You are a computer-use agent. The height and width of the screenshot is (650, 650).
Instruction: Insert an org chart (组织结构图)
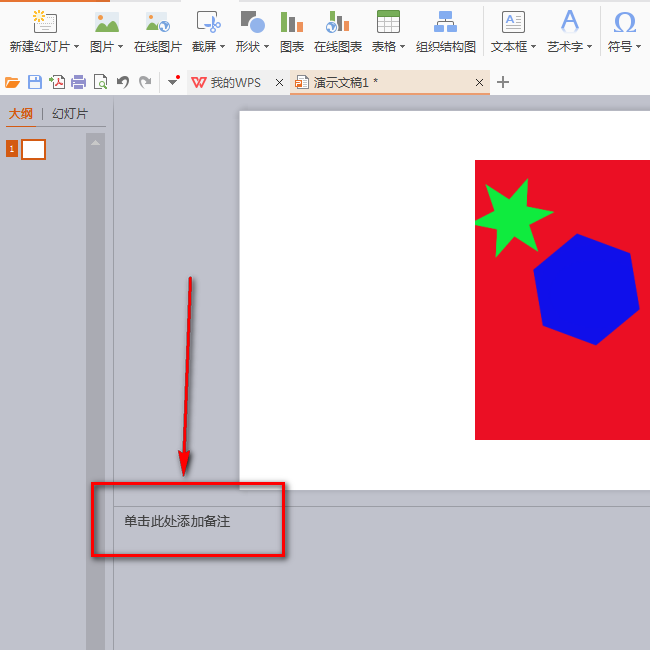[x=446, y=32]
